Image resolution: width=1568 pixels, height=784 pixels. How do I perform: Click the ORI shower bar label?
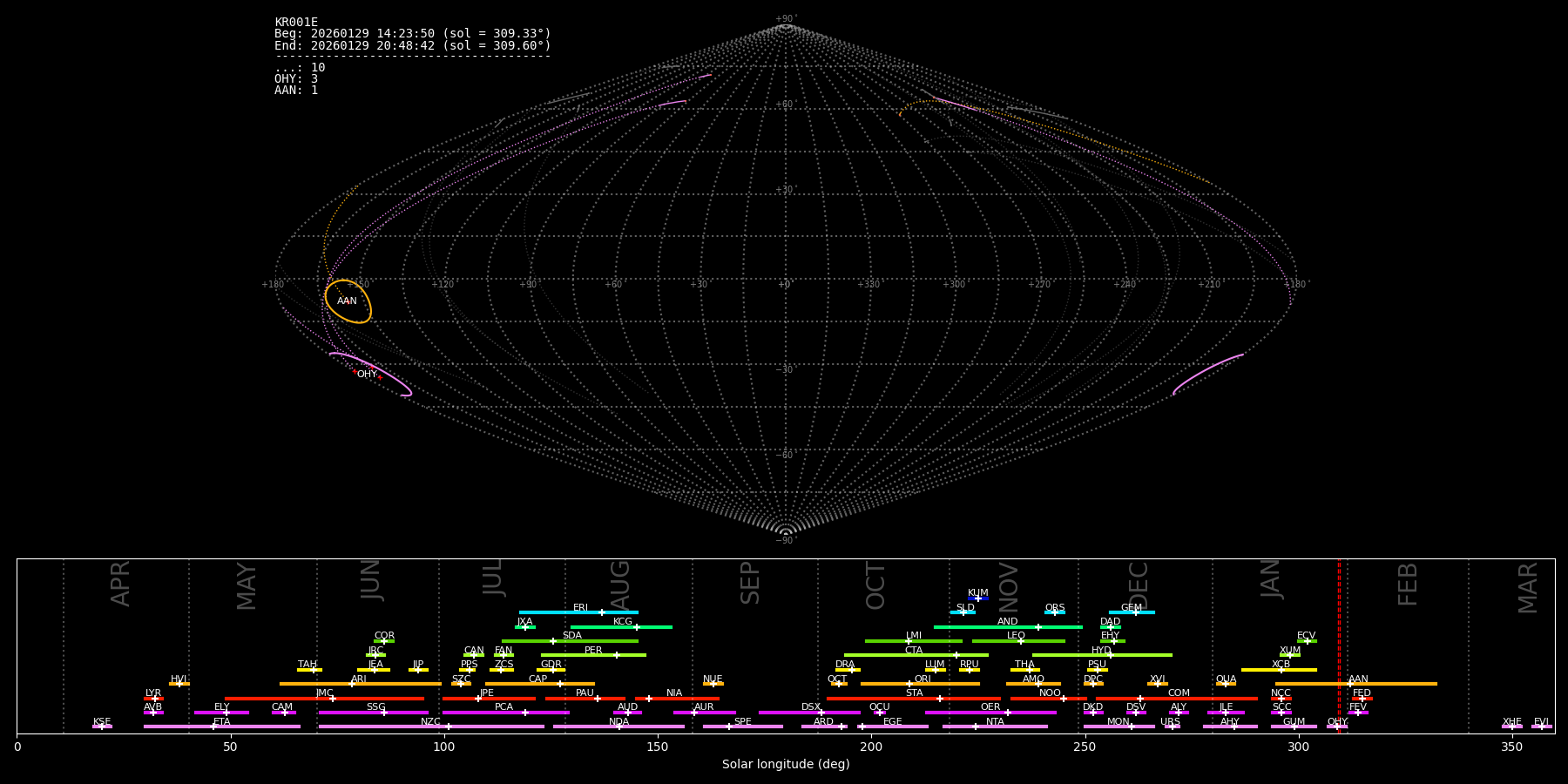click(923, 679)
